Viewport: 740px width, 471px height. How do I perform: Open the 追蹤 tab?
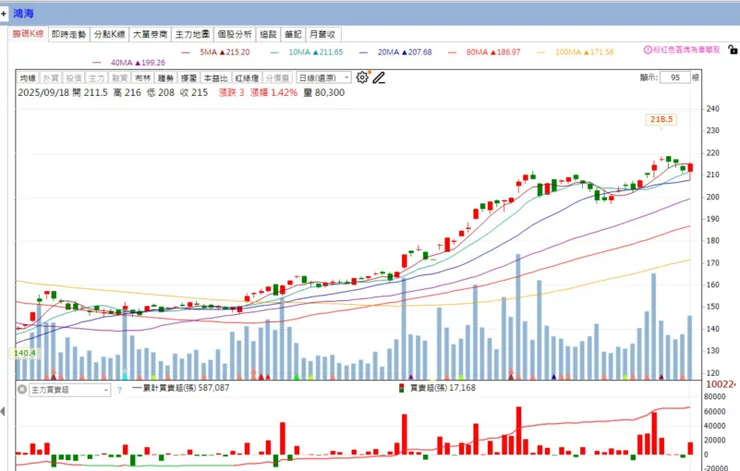[268, 34]
